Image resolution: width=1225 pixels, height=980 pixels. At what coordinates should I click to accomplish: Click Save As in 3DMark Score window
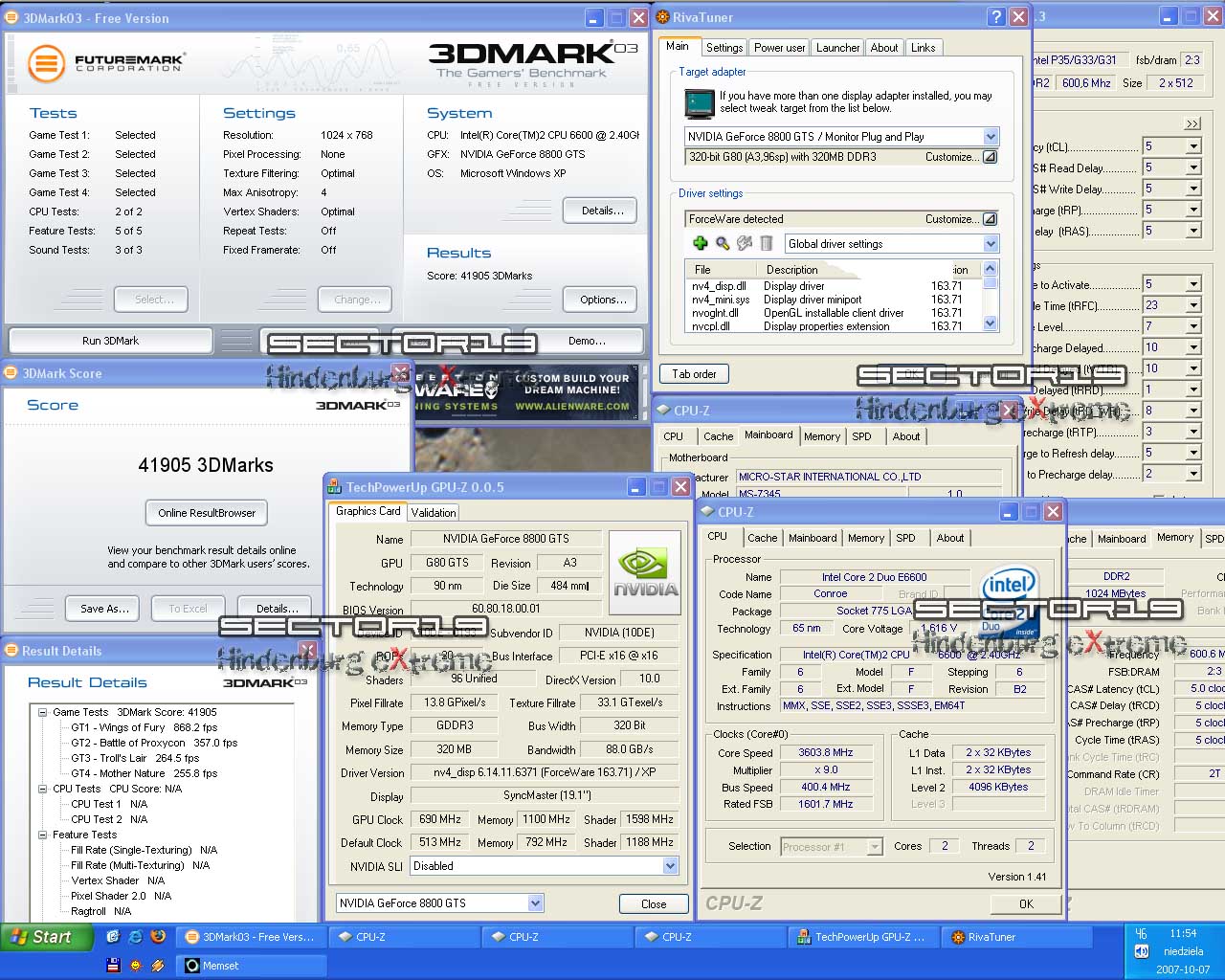point(104,609)
